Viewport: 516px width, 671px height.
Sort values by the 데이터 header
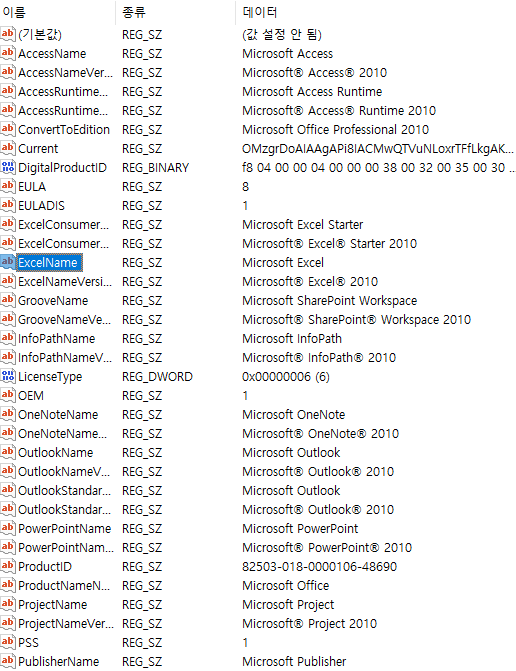point(260,12)
